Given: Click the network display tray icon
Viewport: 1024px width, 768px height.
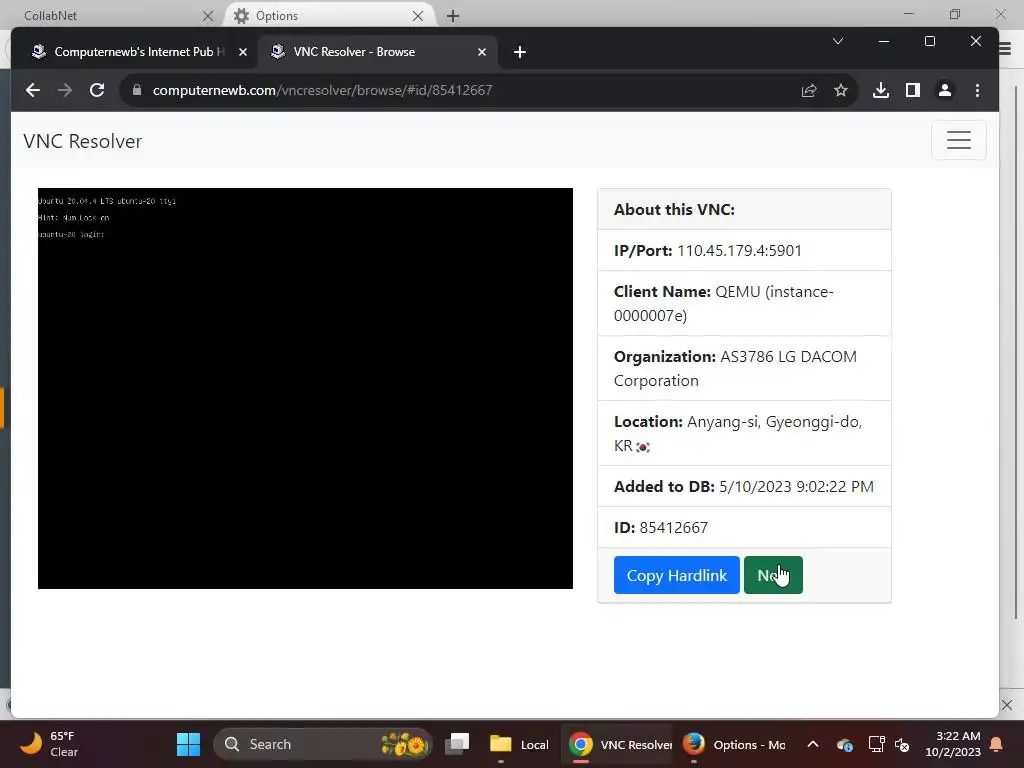Looking at the screenshot, I should (876, 744).
